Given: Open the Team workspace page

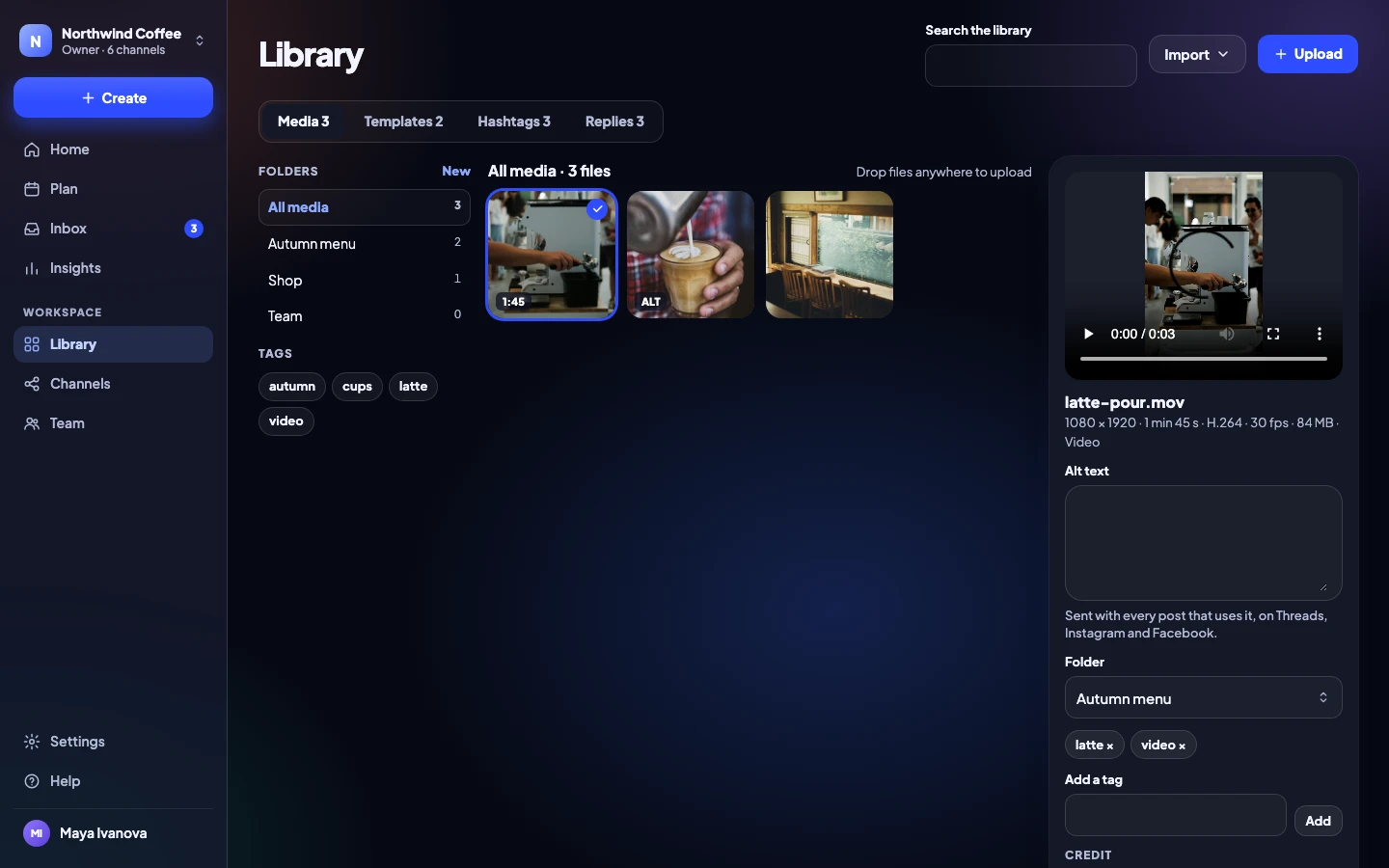Looking at the screenshot, I should tap(113, 423).
